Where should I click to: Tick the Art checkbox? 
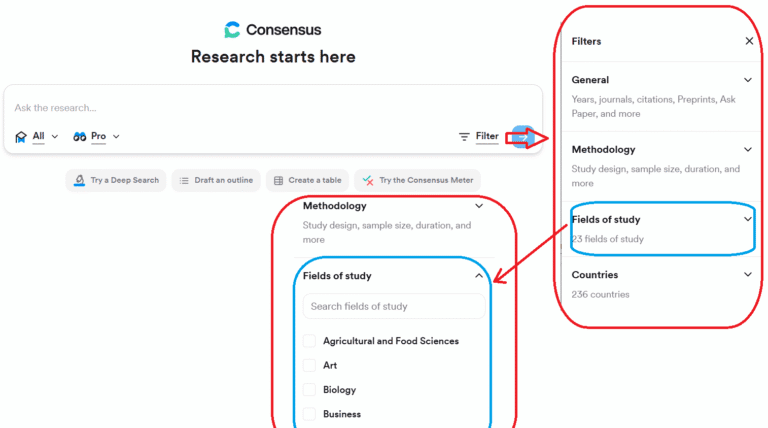[x=309, y=365]
